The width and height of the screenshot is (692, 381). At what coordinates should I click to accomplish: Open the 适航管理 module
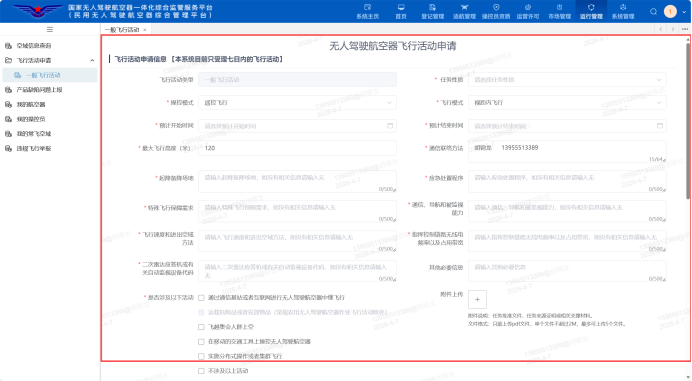point(464,11)
